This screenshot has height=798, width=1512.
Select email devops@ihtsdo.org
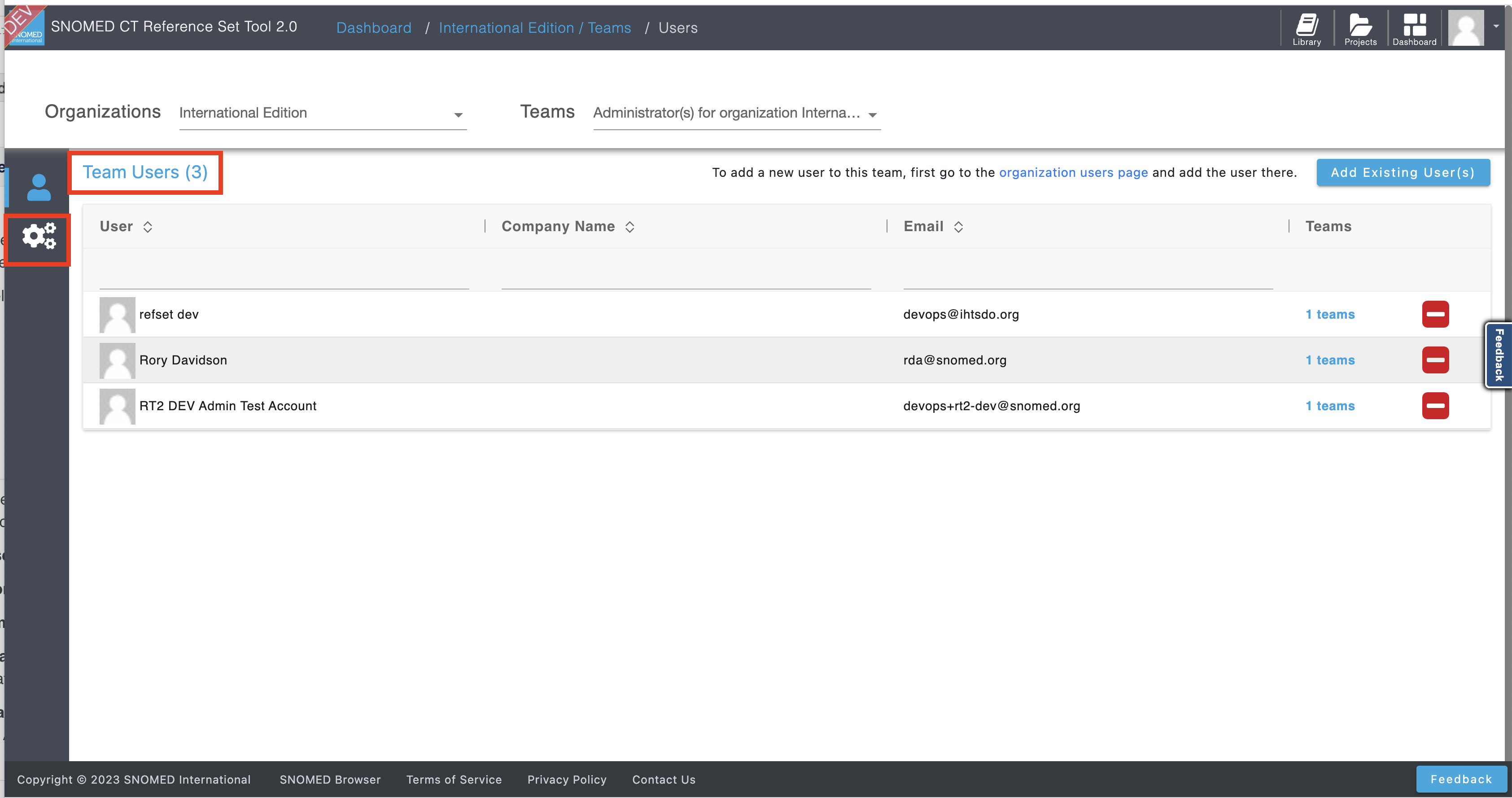point(961,314)
